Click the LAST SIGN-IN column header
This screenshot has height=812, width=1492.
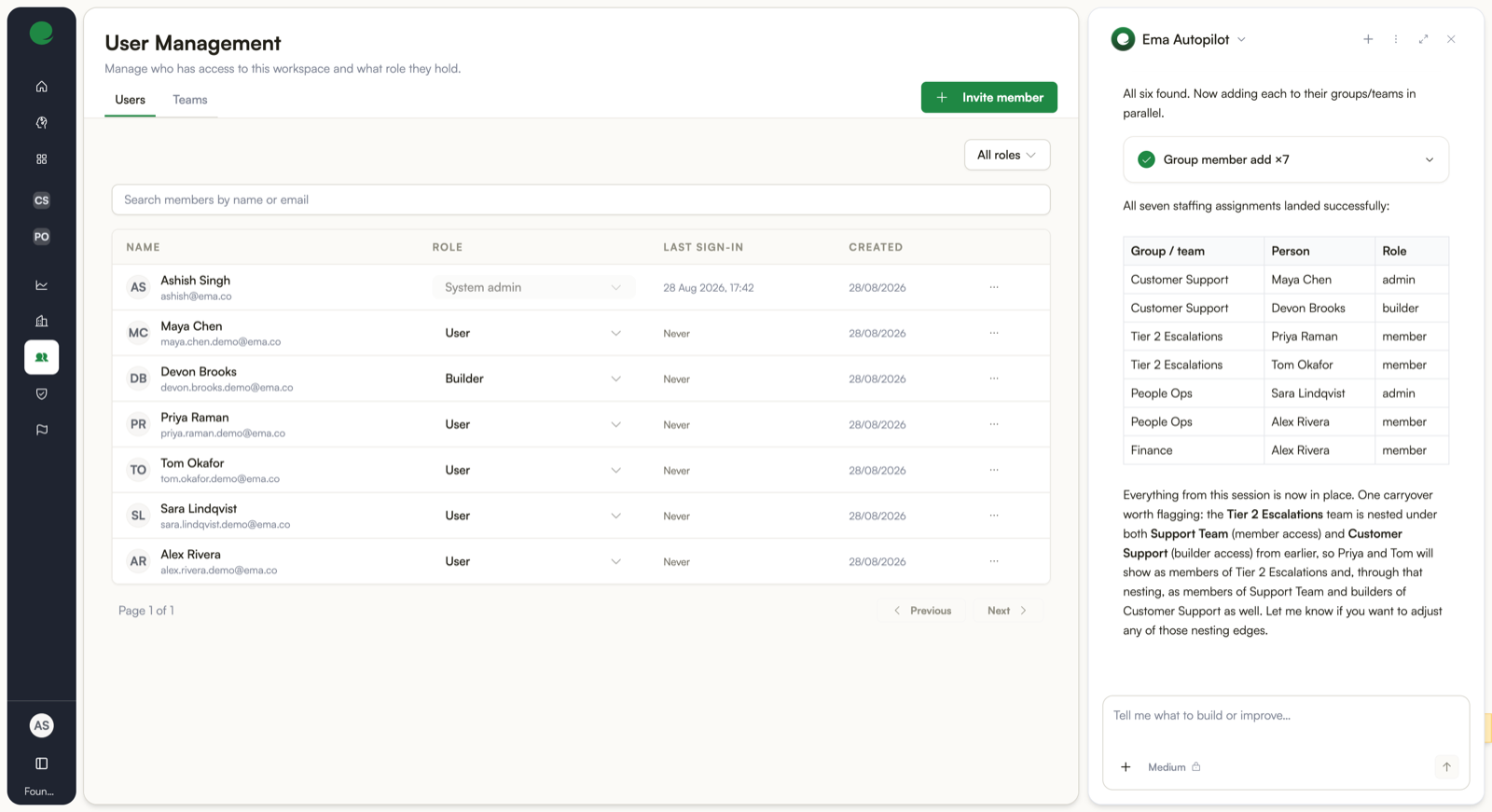coord(703,247)
